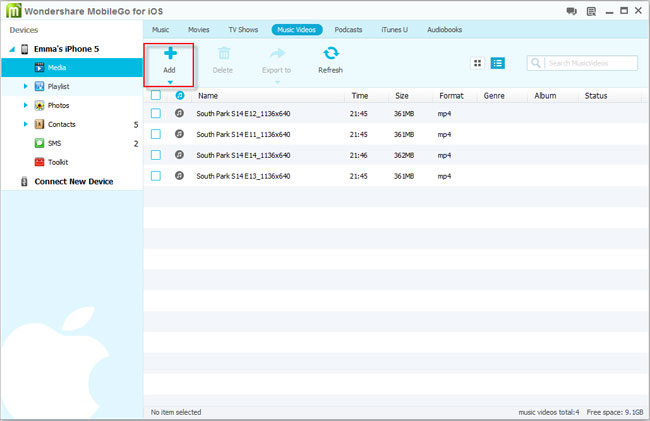Expand the Playlist tree node
This screenshot has height=421, width=650.
point(25,86)
